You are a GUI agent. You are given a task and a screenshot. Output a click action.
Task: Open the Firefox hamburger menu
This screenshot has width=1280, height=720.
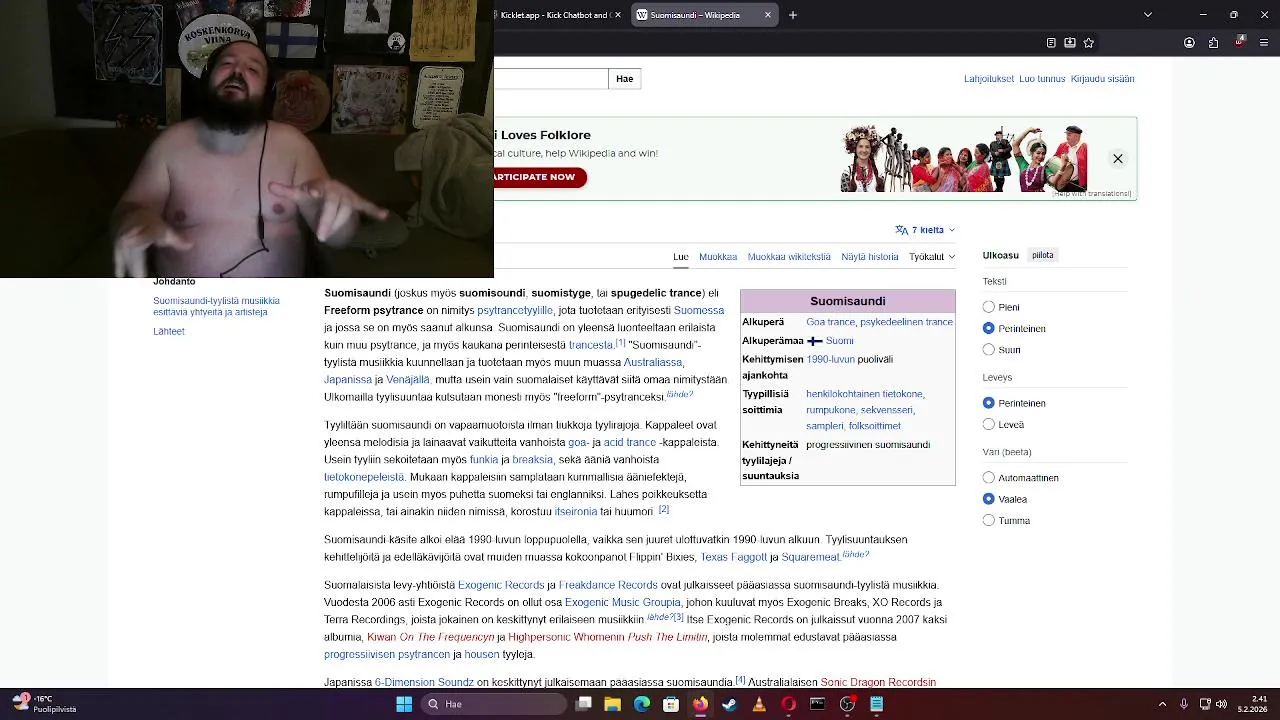click(x=1263, y=43)
